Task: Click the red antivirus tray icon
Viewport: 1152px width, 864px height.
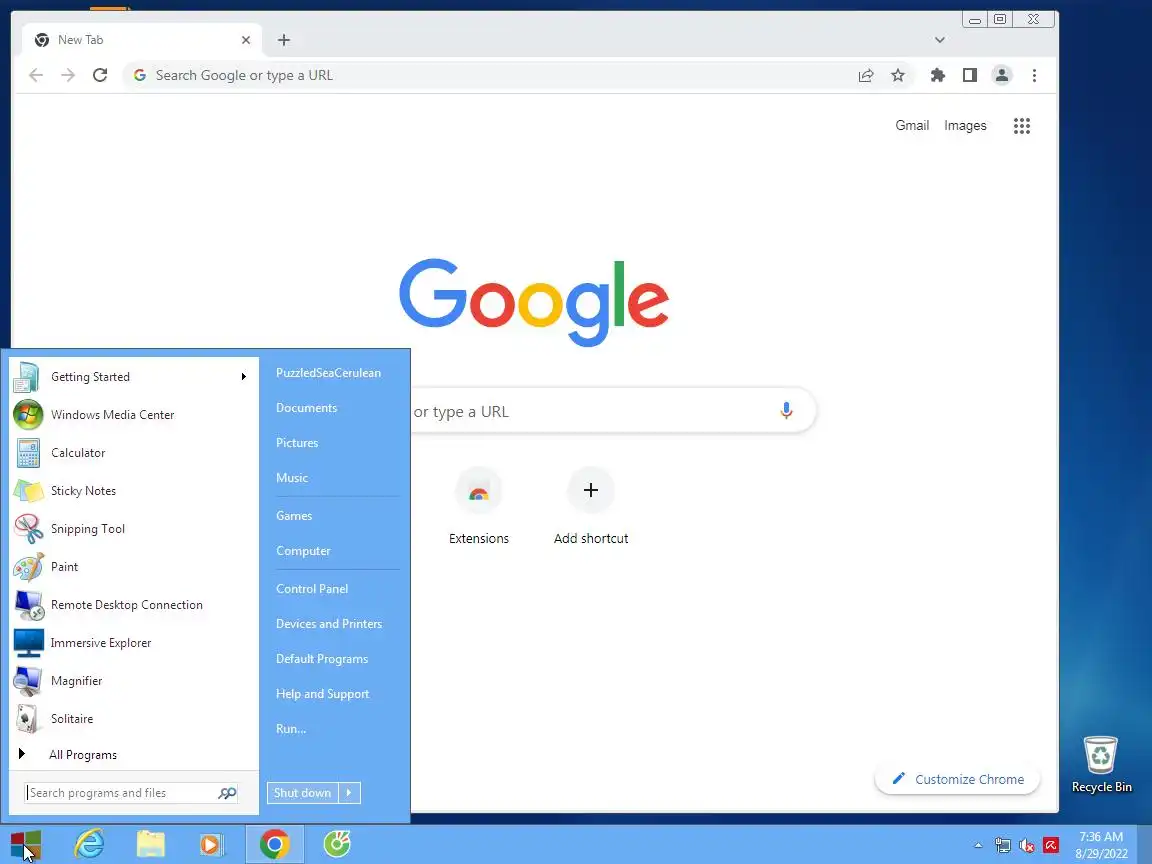Action: click(1051, 846)
